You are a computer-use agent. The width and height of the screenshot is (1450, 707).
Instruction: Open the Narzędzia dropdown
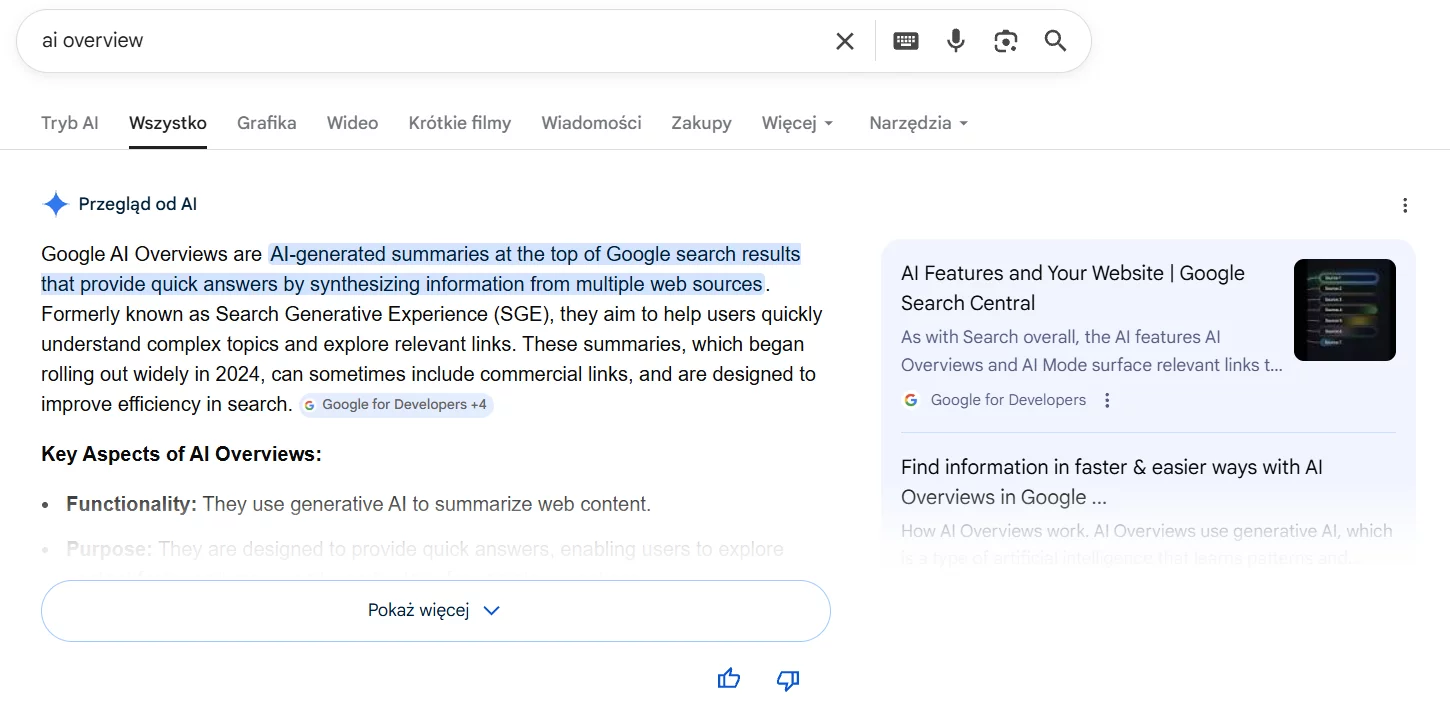click(x=918, y=123)
